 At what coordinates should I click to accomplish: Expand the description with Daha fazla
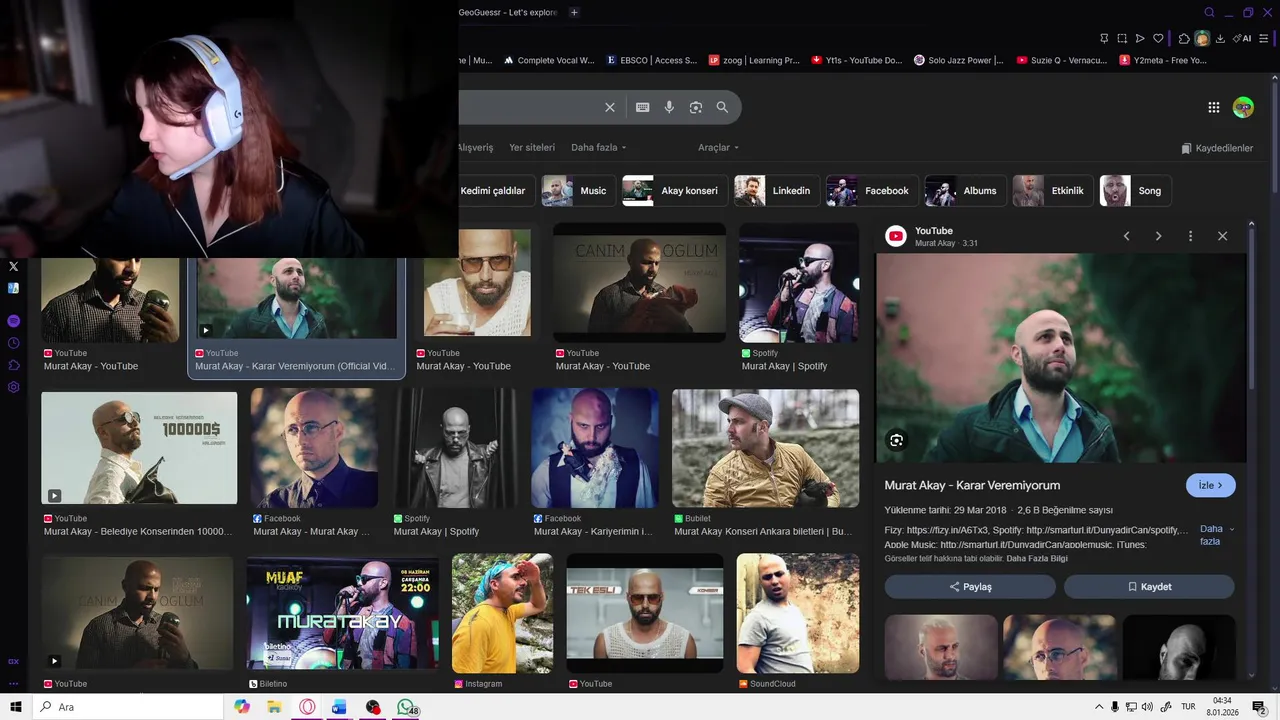(1216, 535)
